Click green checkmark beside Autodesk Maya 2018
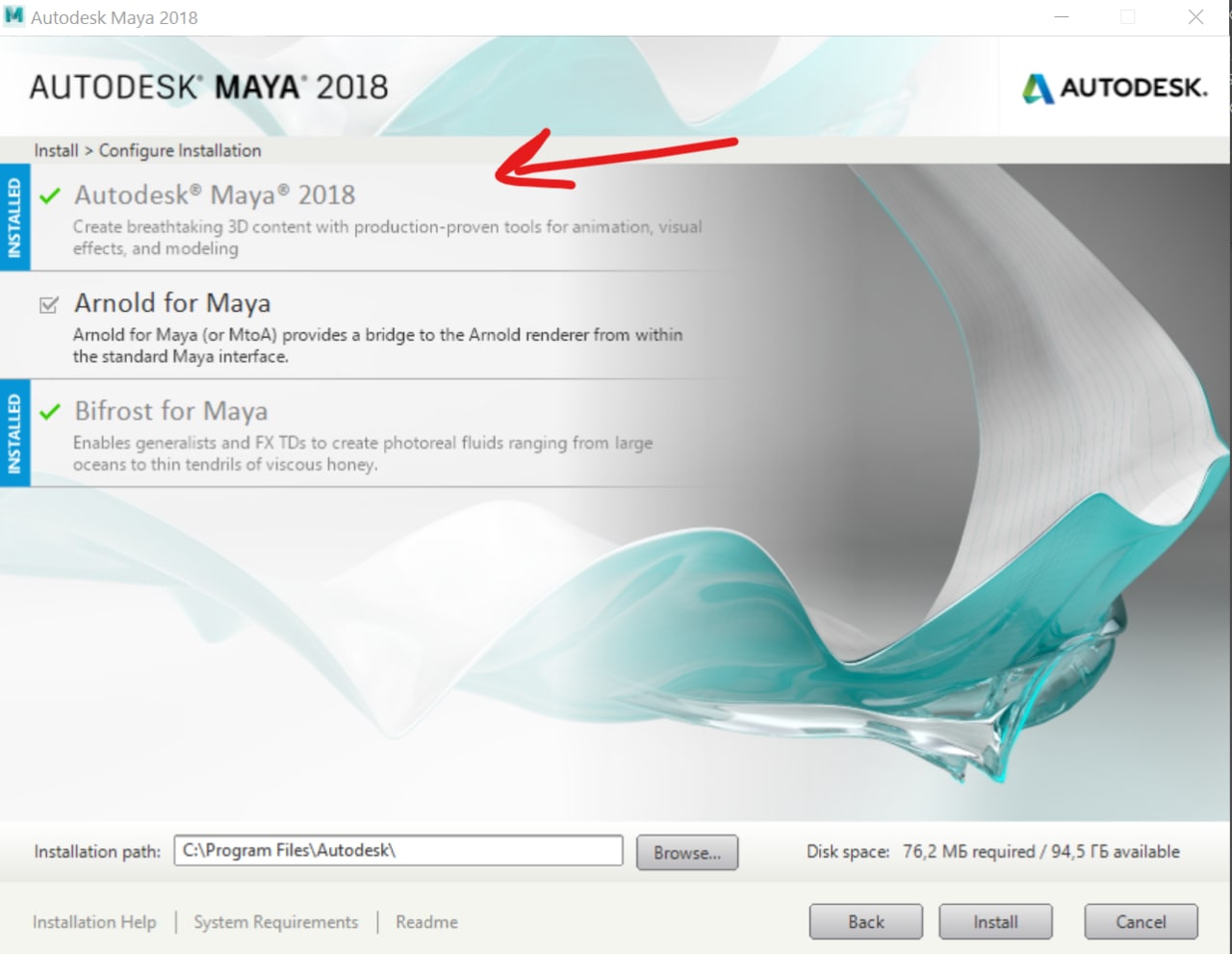Viewport: 1232px width, 954px height. pos(50,195)
